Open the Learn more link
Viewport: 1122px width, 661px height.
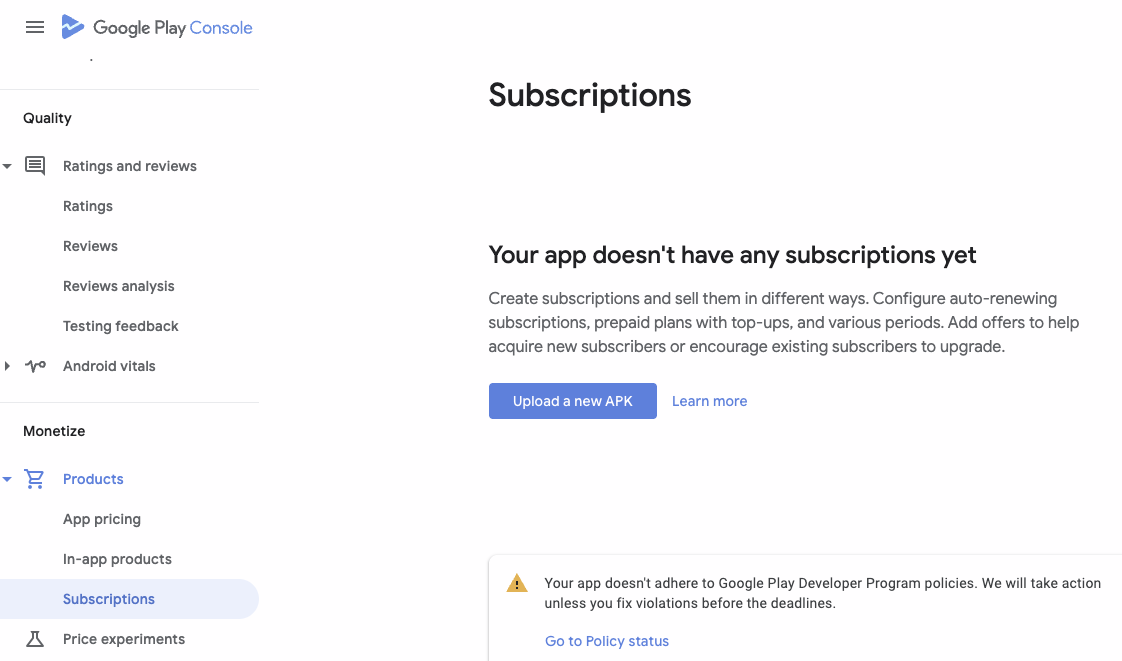[709, 401]
